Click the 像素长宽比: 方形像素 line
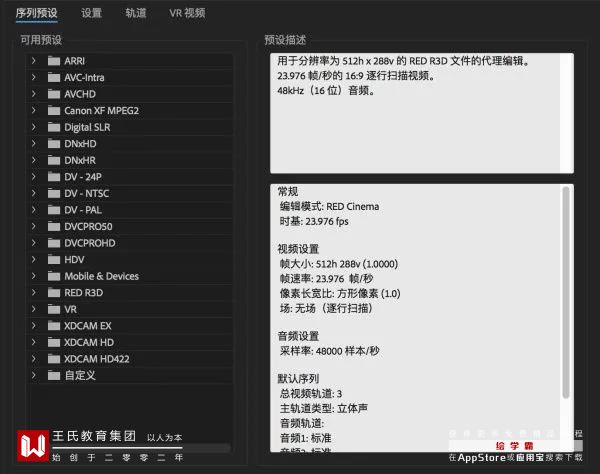Screen dimensions: 600x474 click(340, 293)
